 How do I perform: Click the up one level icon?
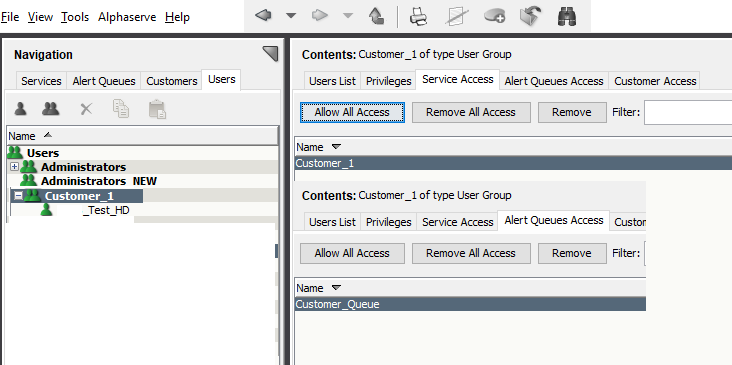click(x=376, y=16)
